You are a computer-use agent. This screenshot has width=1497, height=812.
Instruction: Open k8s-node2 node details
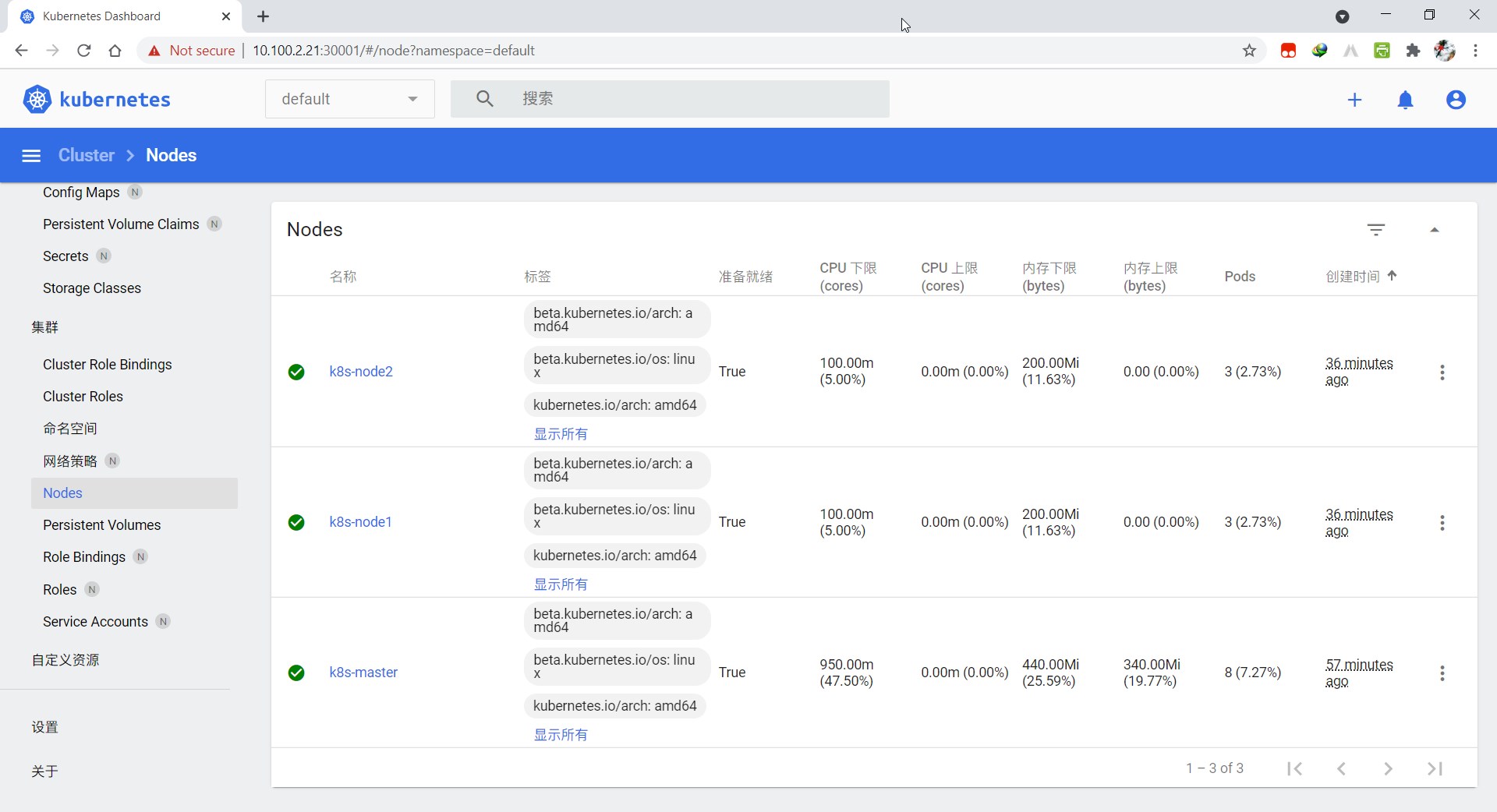361,372
